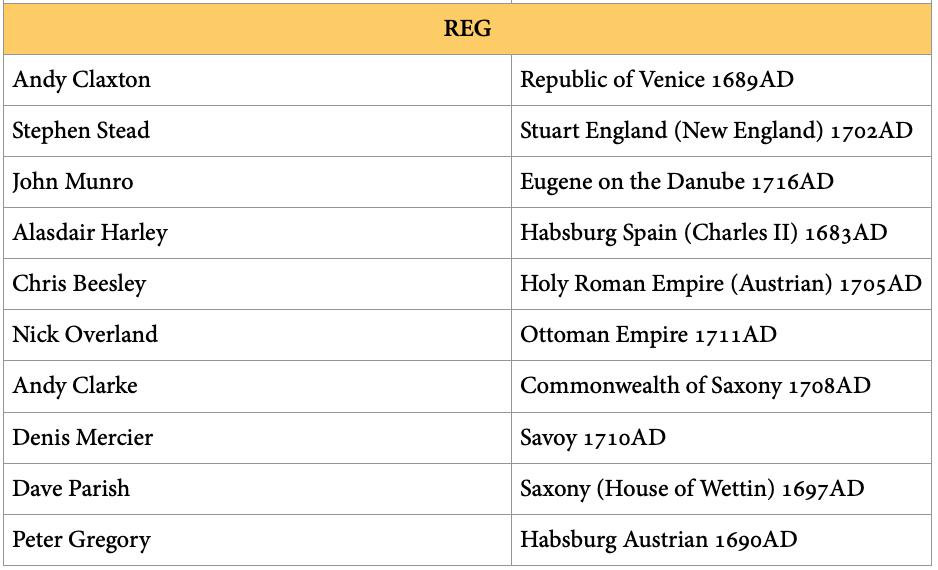The width and height of the screenshot is (938, 570).
Task: Select the John Munro cell
Action: 73,182
